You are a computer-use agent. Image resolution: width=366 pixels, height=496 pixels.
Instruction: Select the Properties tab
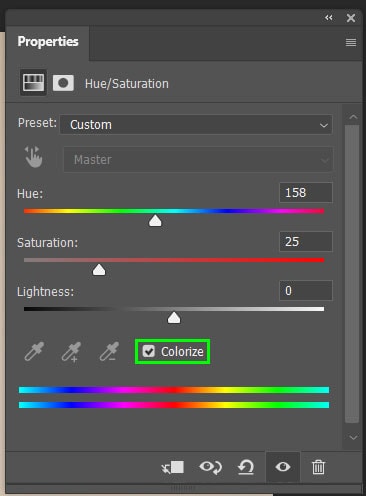pyautogui.click(x=48, y=42)
